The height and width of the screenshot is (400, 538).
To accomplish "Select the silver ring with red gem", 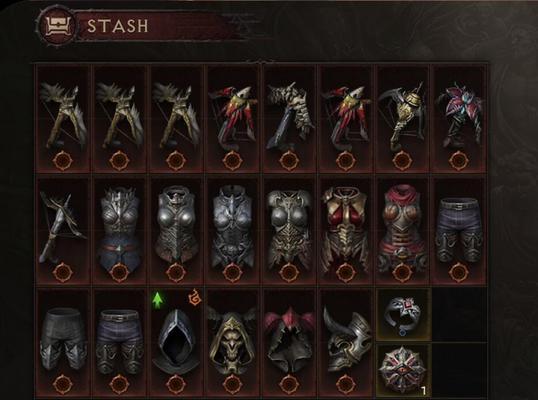I will coord(404,315).
